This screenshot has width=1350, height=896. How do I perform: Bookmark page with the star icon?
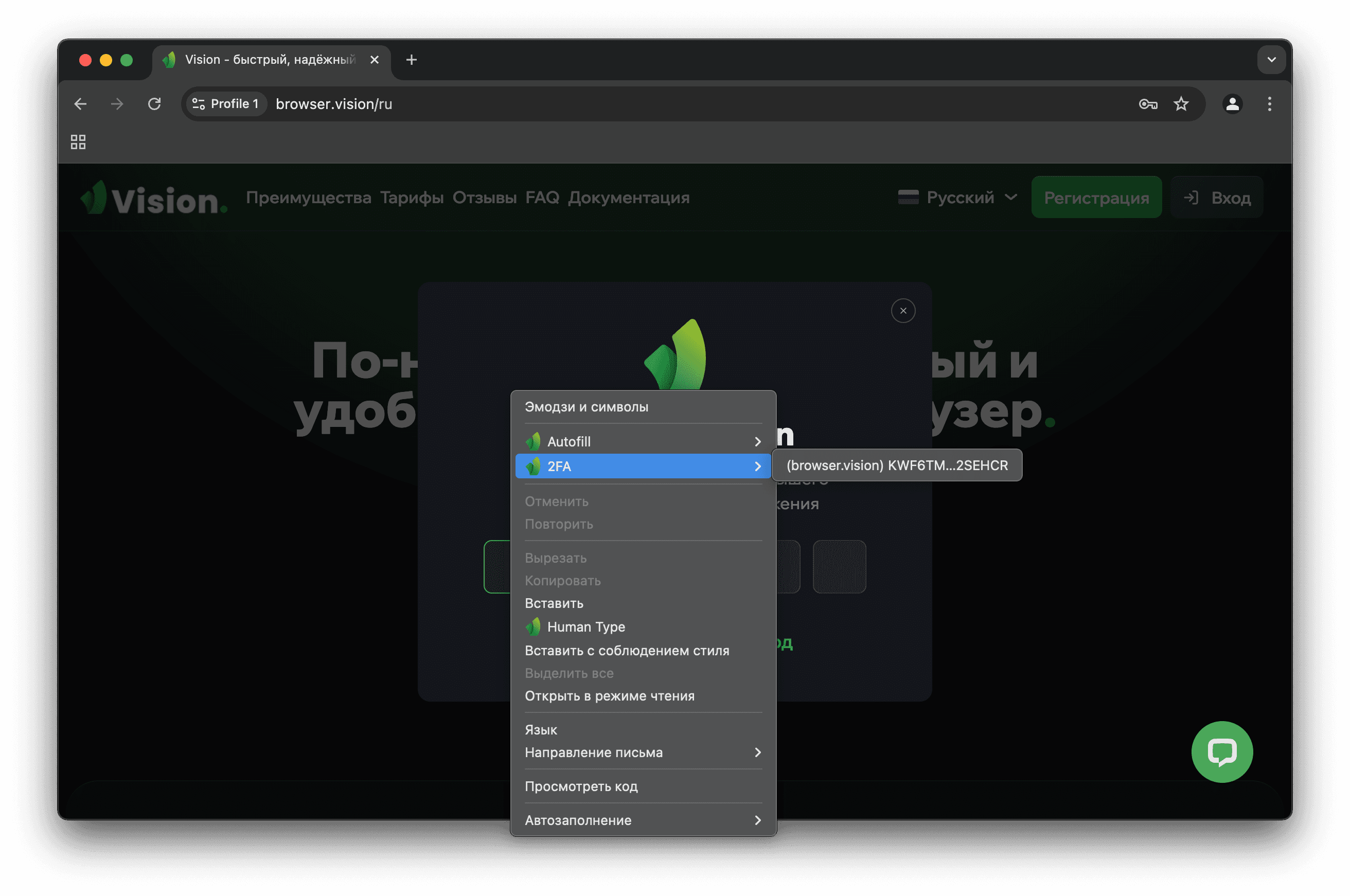click(1181, 104)
